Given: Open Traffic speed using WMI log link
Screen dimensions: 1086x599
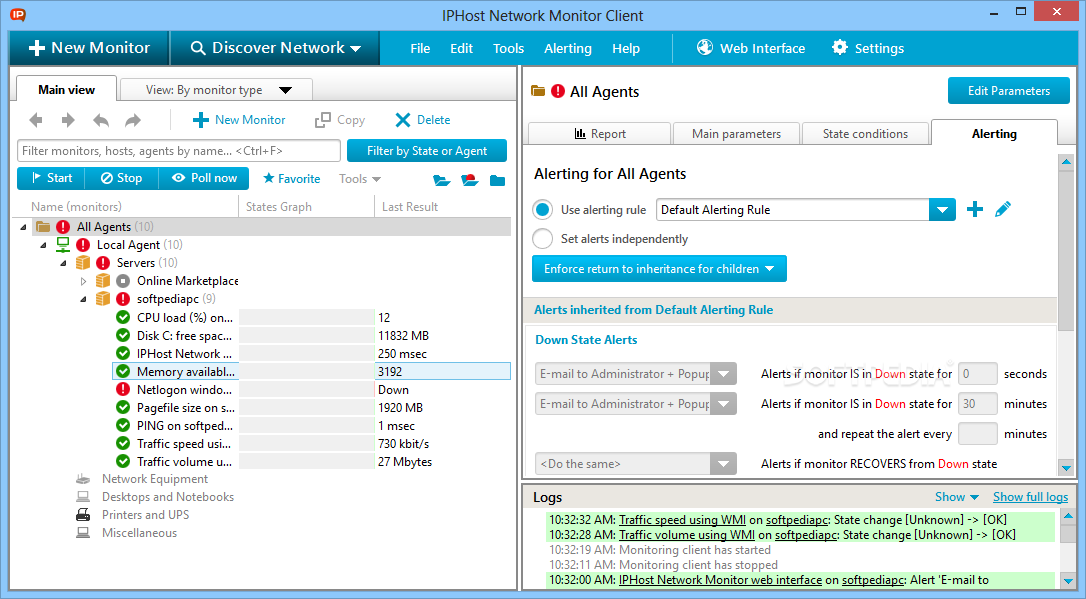Looking at the screenshot, I should (x=682, y=519).
